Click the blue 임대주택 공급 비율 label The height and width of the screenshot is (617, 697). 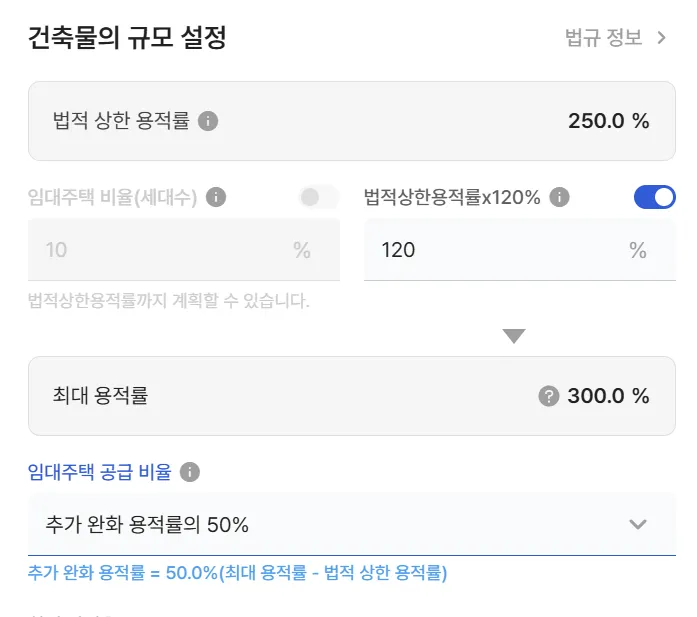coord(100,472)
